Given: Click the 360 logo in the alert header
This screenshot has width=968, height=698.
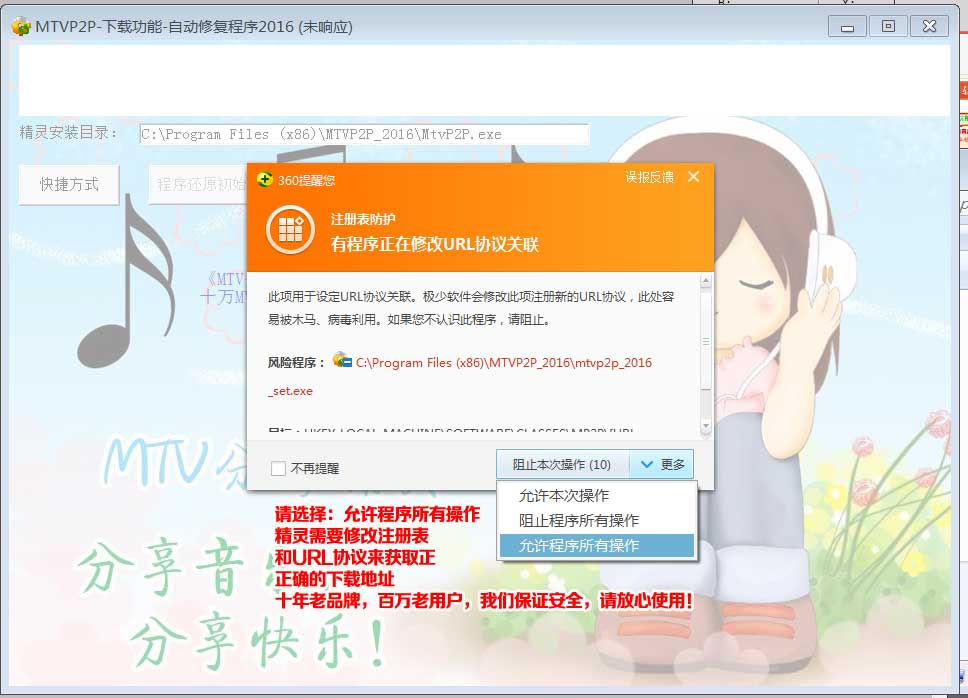Looking at the screenshot, I should click(x=264, y=180).
